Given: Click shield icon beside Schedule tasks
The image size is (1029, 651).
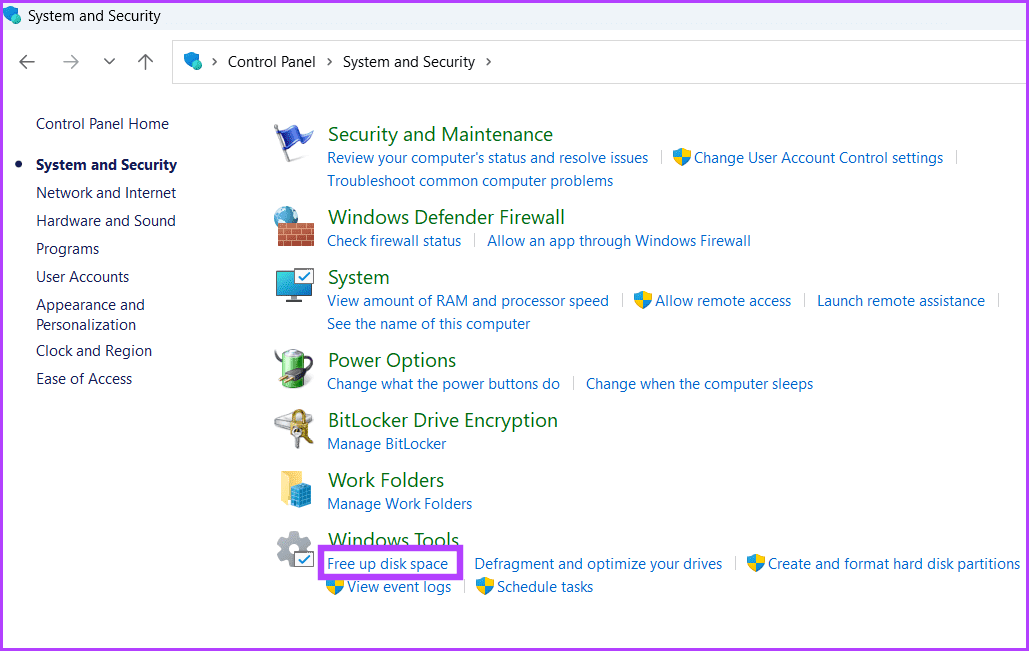Looking at the screenshot, I should coord(484,586).
